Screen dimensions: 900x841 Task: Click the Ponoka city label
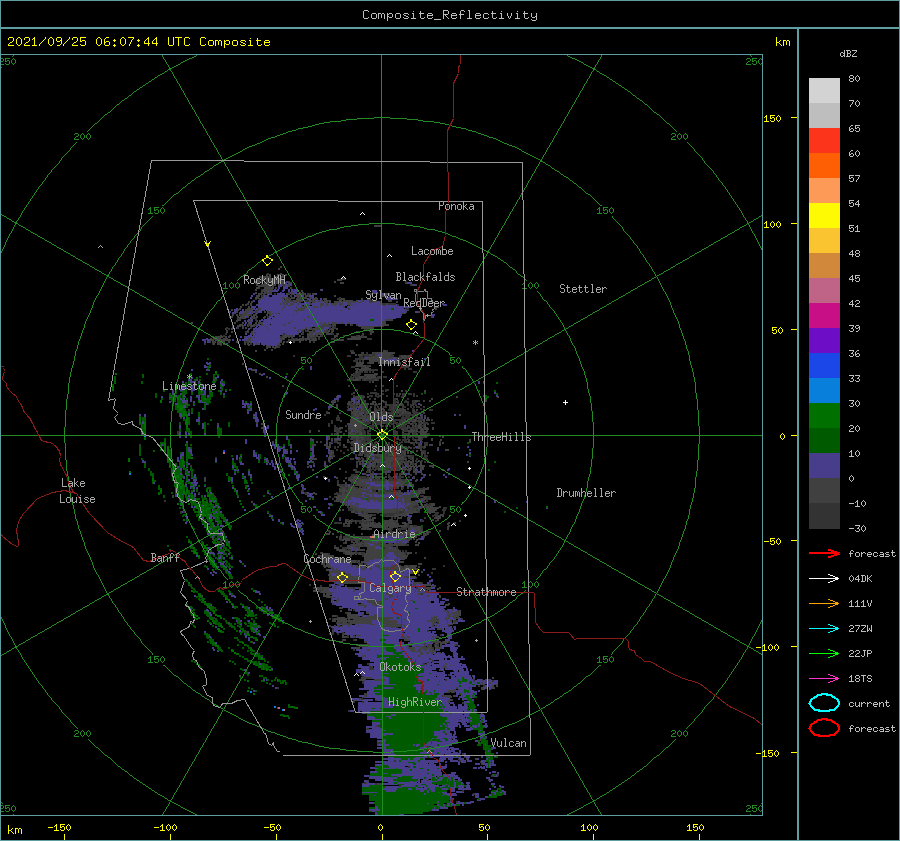click(x=456, y=206)
